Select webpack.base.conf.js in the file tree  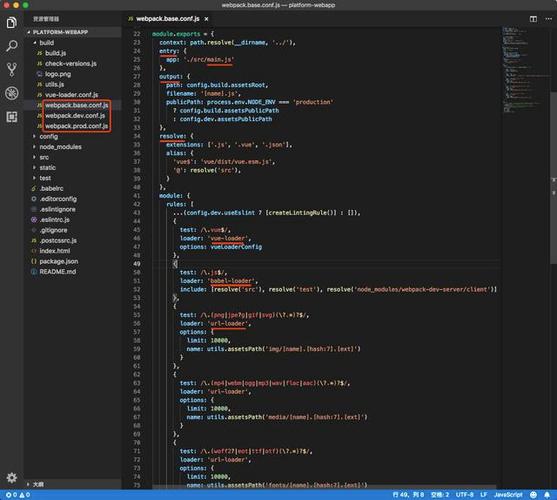click(x=73, y=105)
